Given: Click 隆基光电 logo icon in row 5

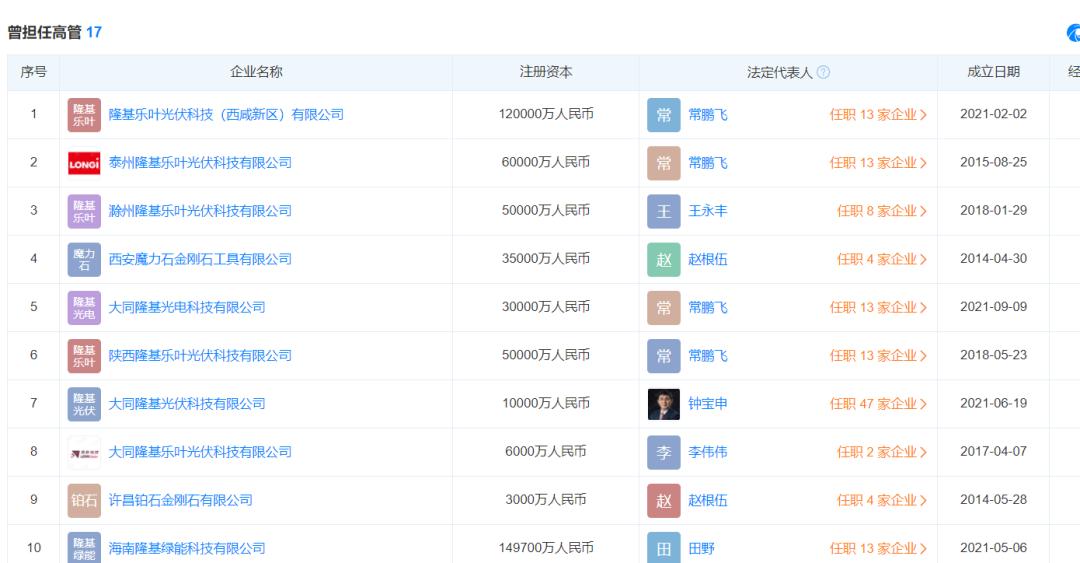Looking at the screenshot, I should point(84,308).
